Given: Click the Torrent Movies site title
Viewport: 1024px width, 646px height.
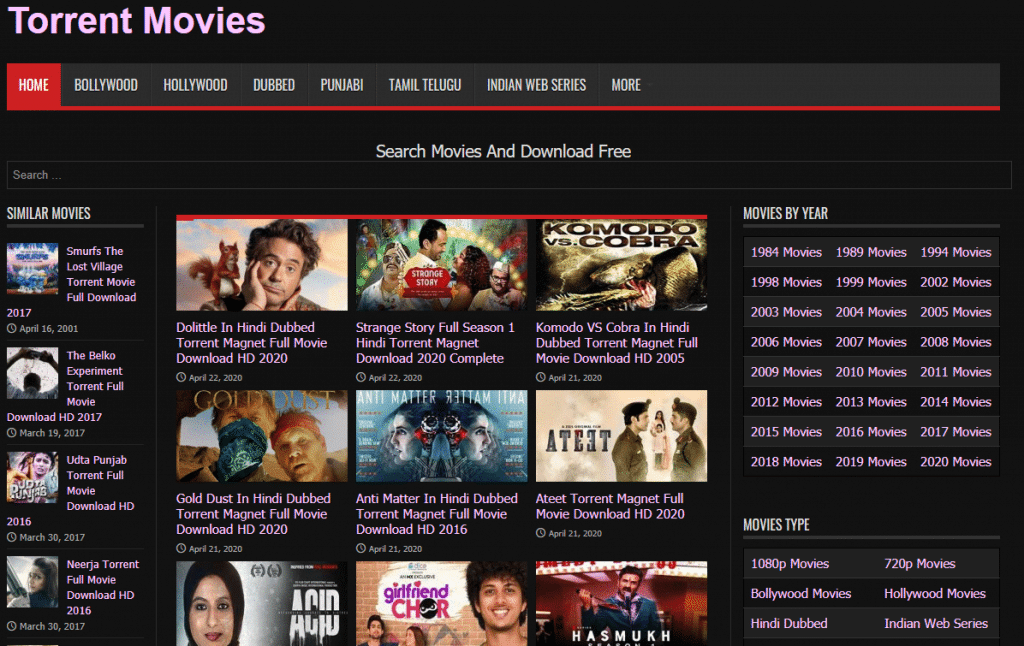Looking at the screenshot, I should 136,20.
